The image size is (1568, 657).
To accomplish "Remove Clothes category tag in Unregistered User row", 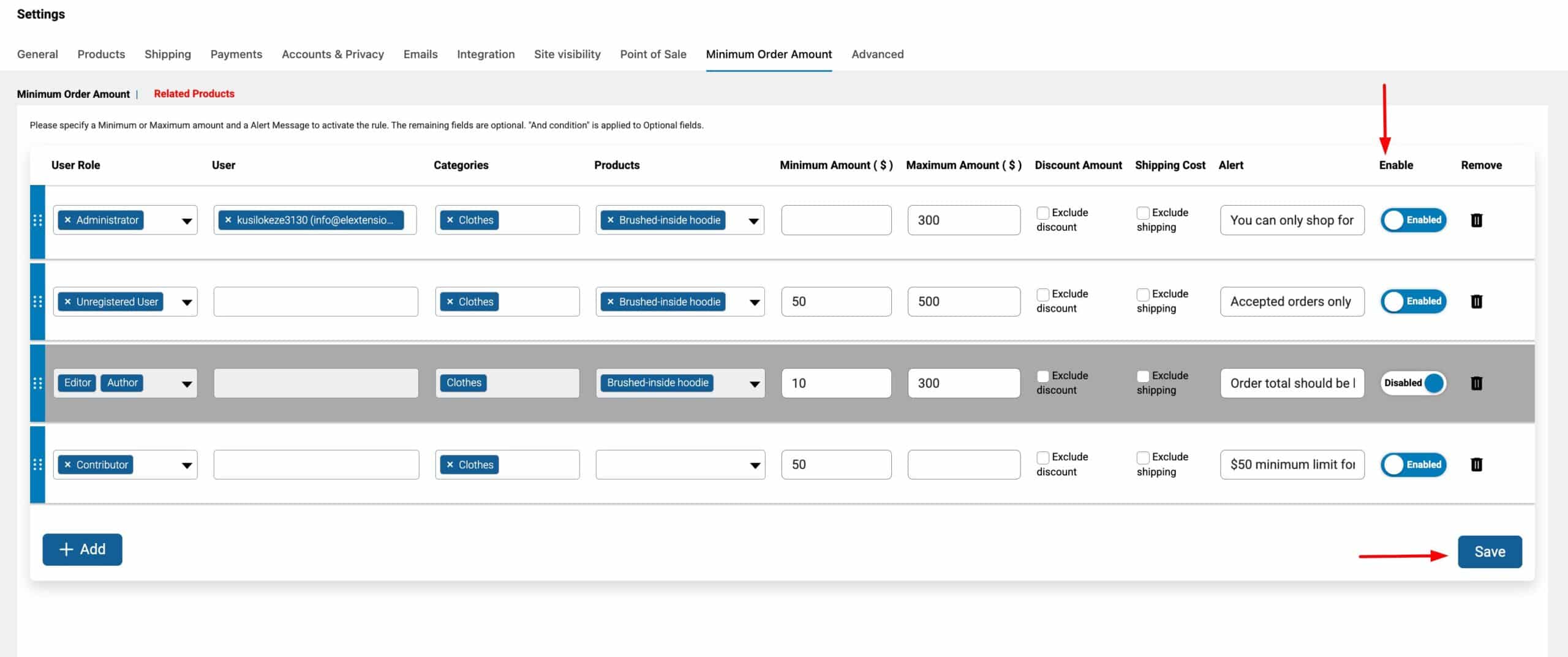I will point(450,301).
